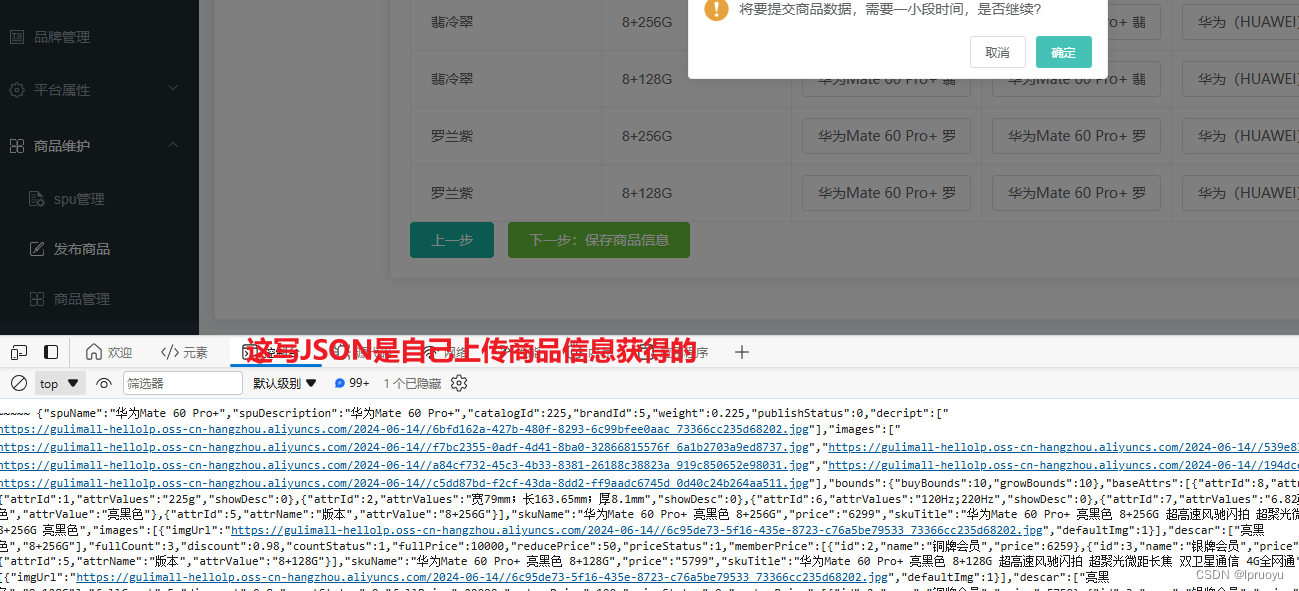Screen dimensions: 1299x591
Task: Expand the 平台属性 submenu chevron
Action: pos(173,89)
